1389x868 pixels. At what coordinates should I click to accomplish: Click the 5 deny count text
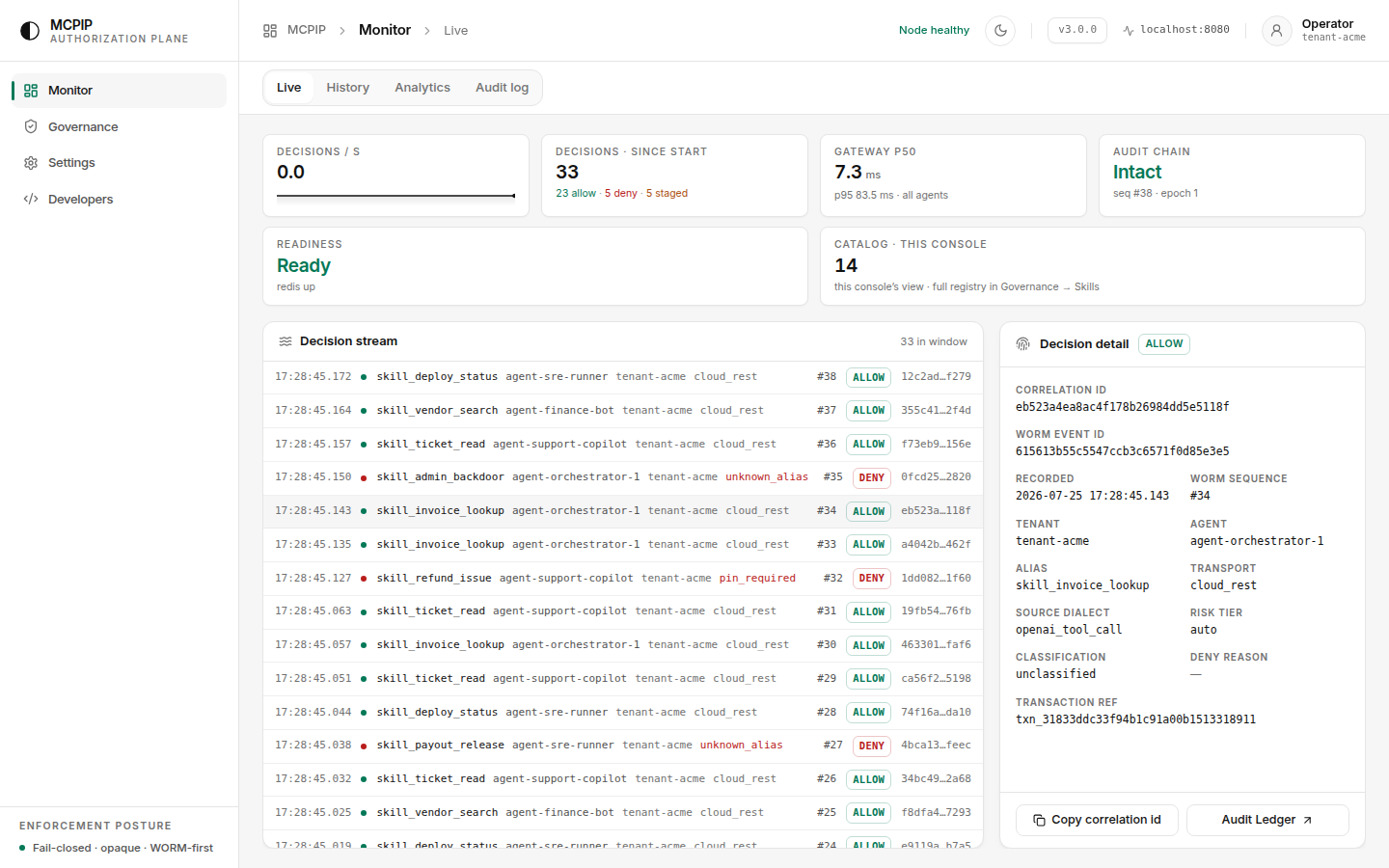(621, 194)
